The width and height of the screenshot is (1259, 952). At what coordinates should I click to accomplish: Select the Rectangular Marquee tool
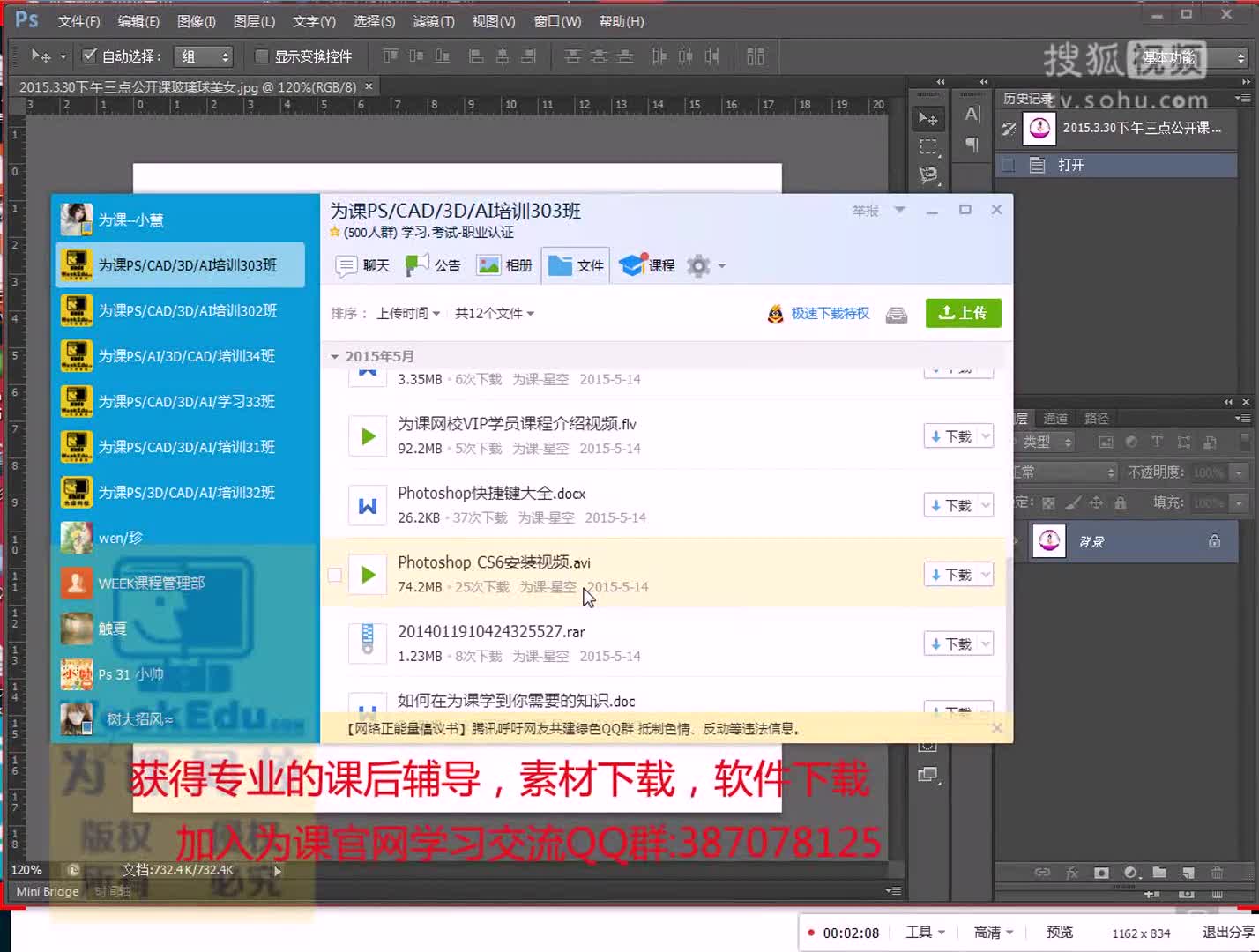click(928, 146)
